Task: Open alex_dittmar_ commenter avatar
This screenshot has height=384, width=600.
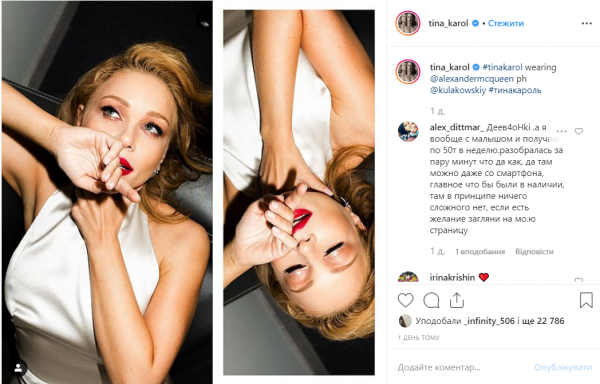Action: point(408,131)
